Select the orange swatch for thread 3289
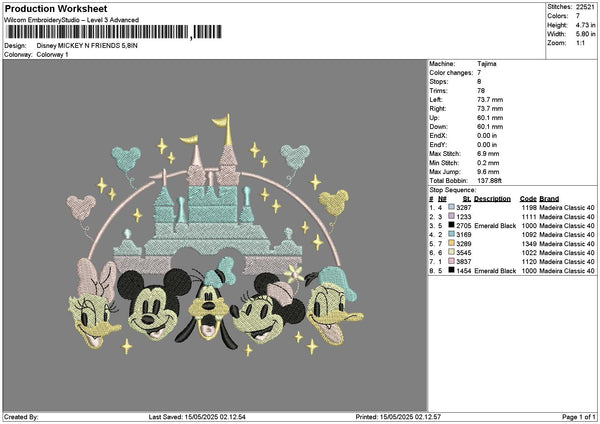 452,243
